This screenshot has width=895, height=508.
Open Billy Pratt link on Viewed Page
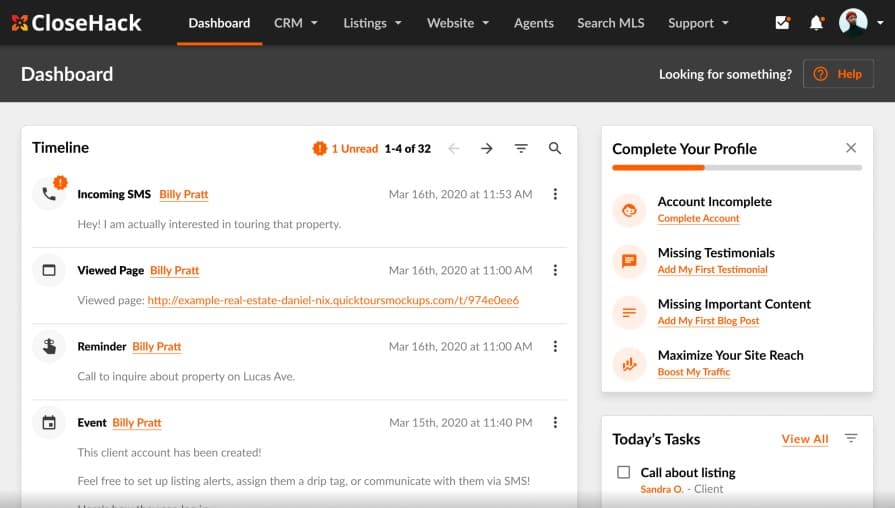174,270
